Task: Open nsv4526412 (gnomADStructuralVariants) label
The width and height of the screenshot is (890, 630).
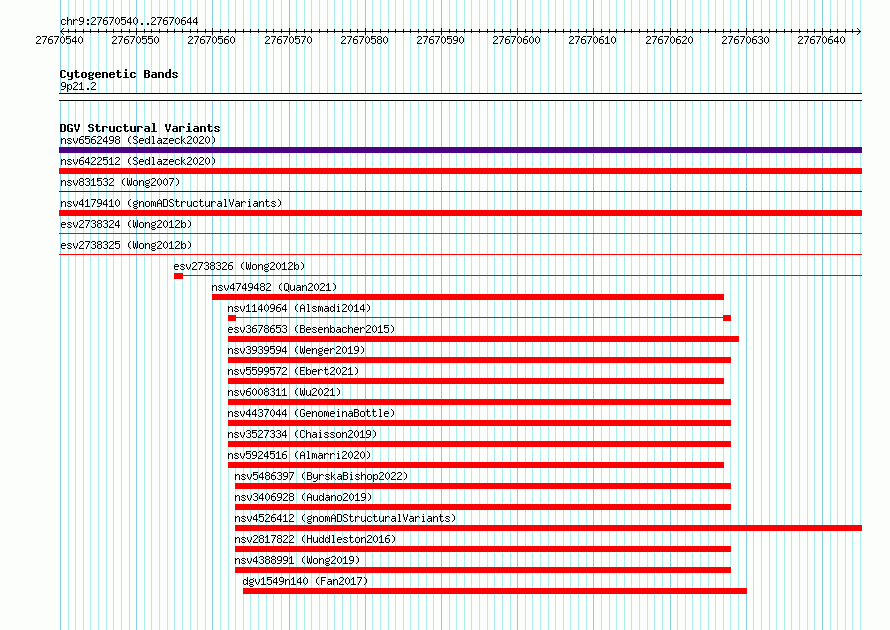Action: 345,518
